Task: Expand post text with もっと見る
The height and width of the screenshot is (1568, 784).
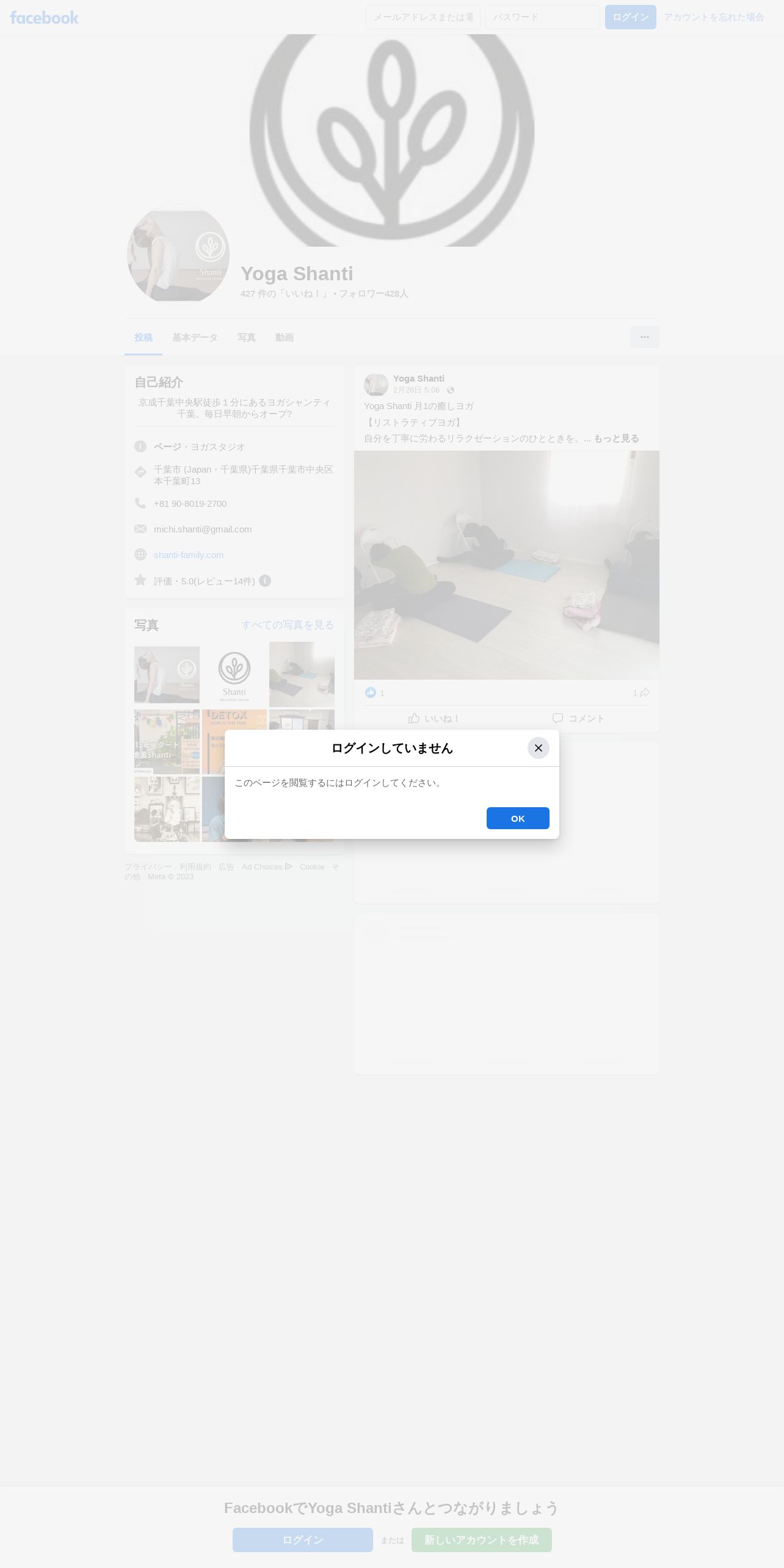Action: coord(617,438)
